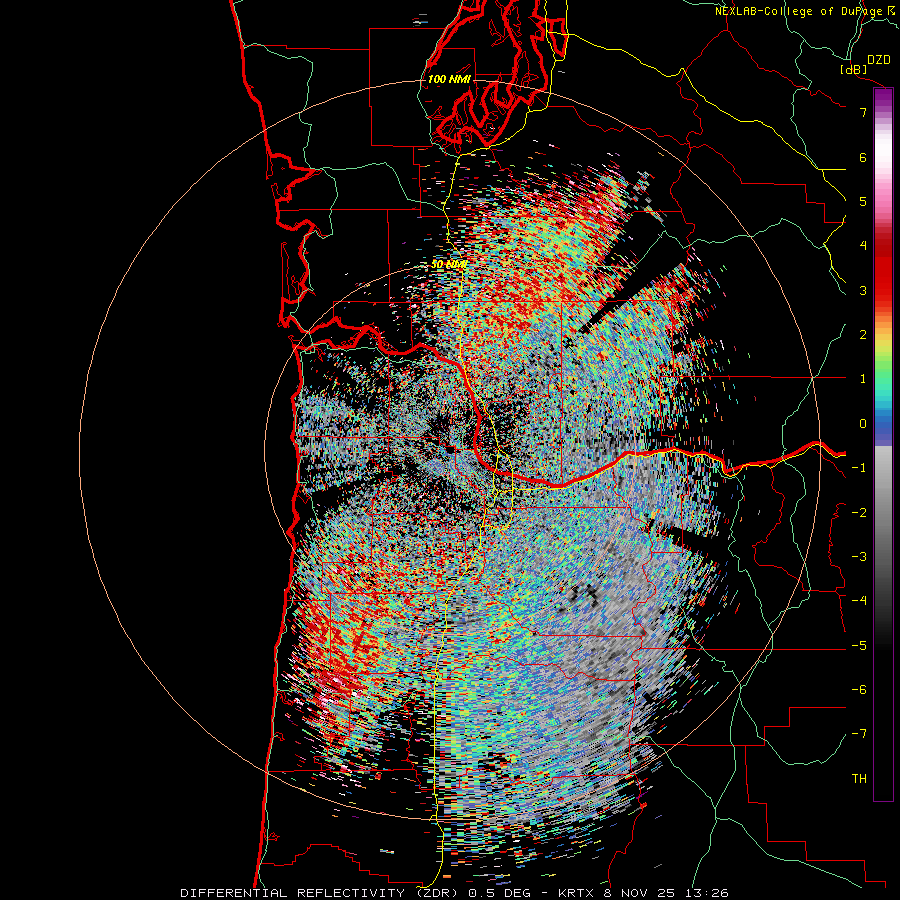The width and height of the screenshot is (900, 900).
Task: Select the 4 dB scale label
Action: 863,246
